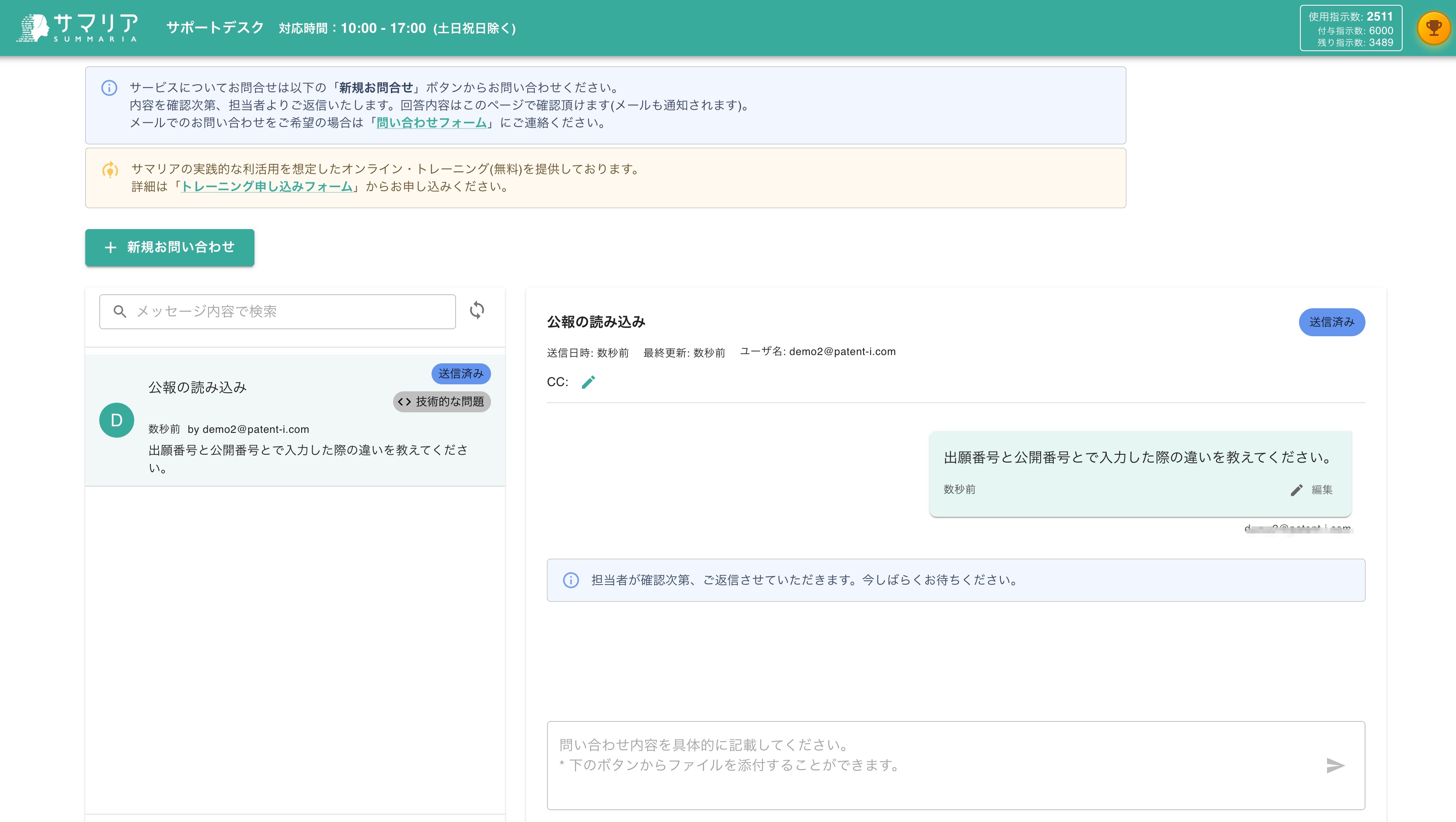Click the ユーザ名: demo2@patent-i.com text
The height and width of the screenshot is (822, 1456).
(x=818, y=352)
